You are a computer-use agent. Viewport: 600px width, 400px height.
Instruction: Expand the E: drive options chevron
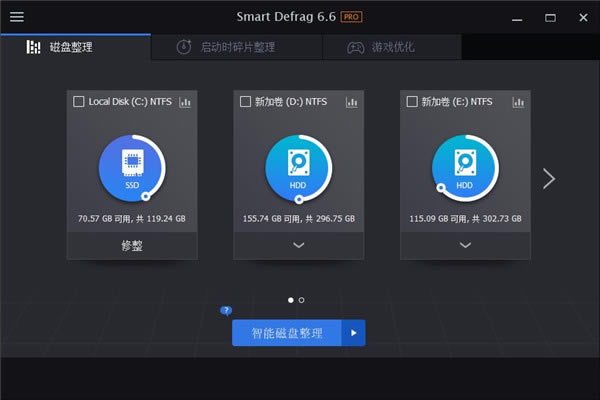tap(465, 245)
